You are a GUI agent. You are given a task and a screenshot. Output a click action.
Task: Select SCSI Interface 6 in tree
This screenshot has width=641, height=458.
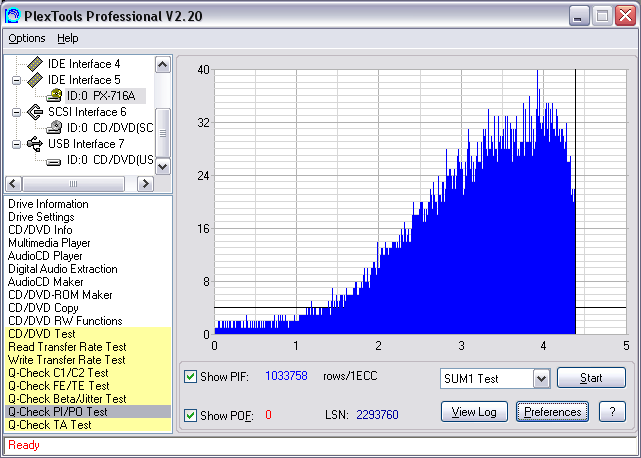click(87, 112)
